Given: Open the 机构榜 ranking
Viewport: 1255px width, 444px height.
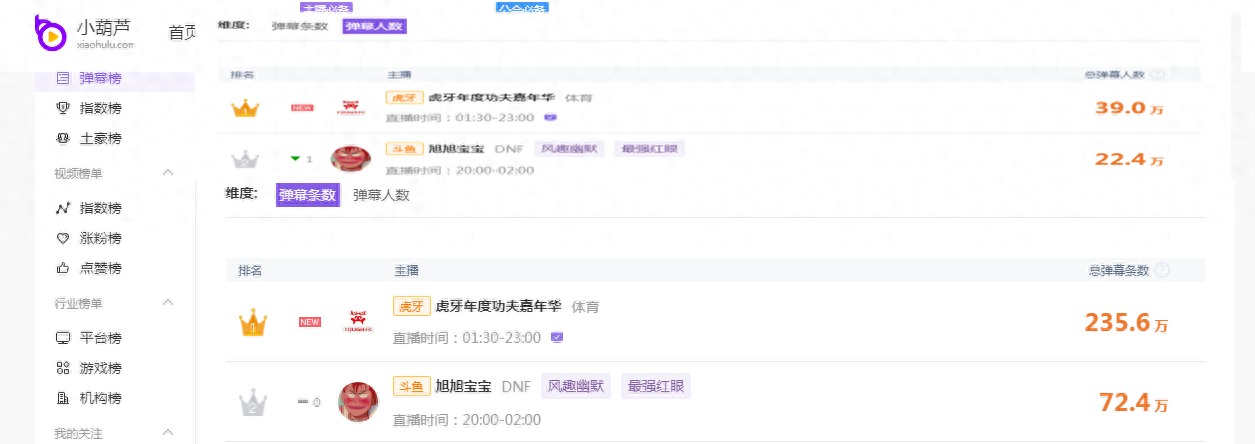Looking at the screenshot, I should [101, 398].
